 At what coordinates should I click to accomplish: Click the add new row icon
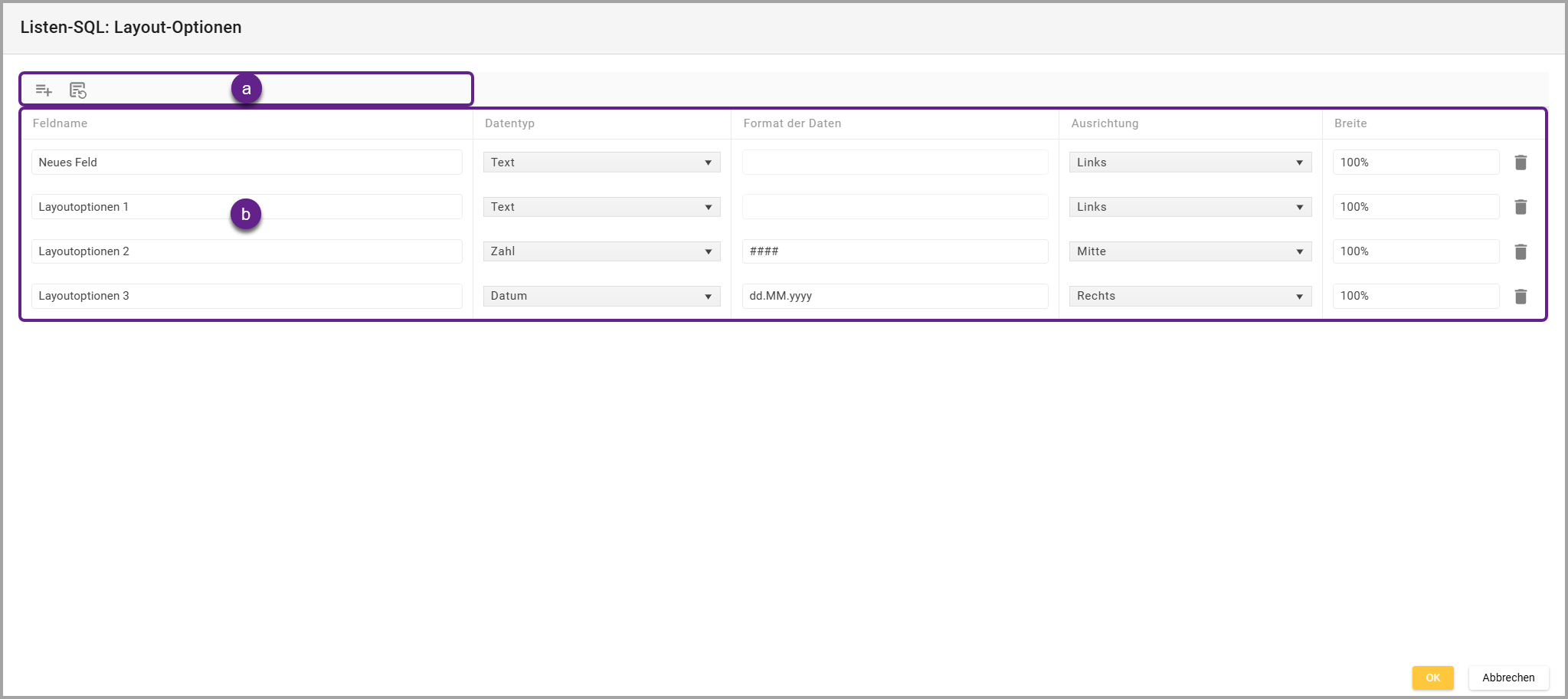point(44,90)
